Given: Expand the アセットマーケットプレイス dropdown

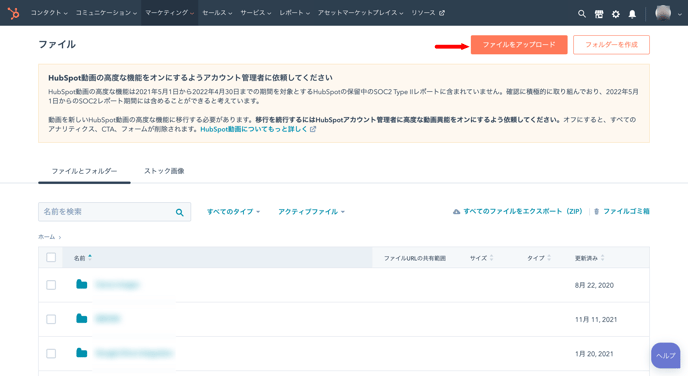Looking at the screenshot, I should click(360, 13).
